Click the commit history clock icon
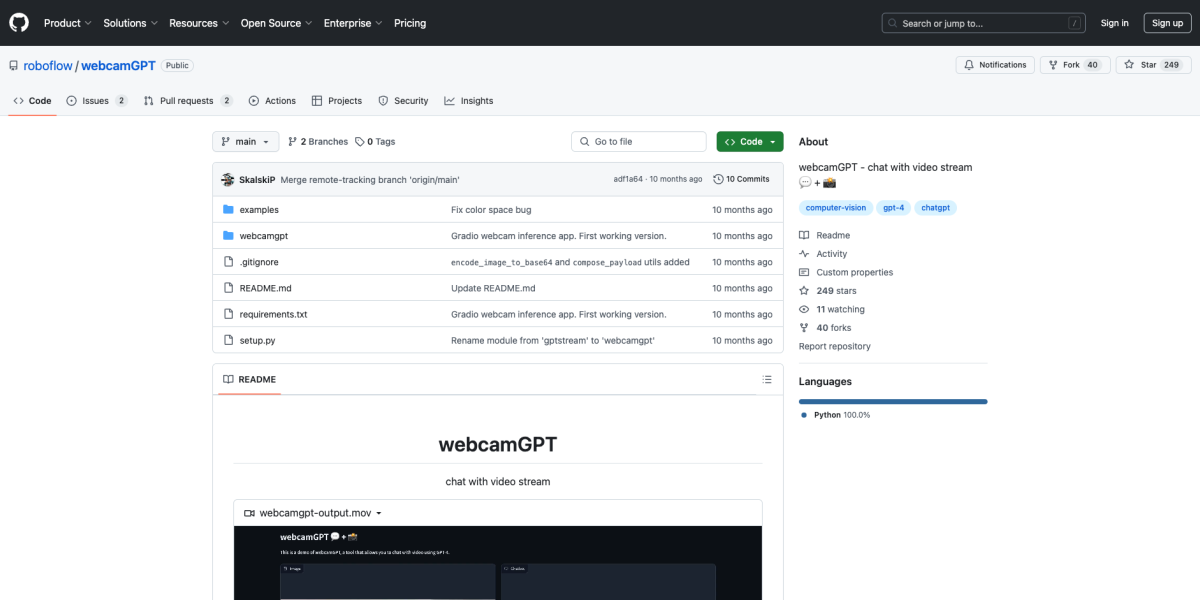This screenshot has height=600, width=1200. (x=718, y=179)
